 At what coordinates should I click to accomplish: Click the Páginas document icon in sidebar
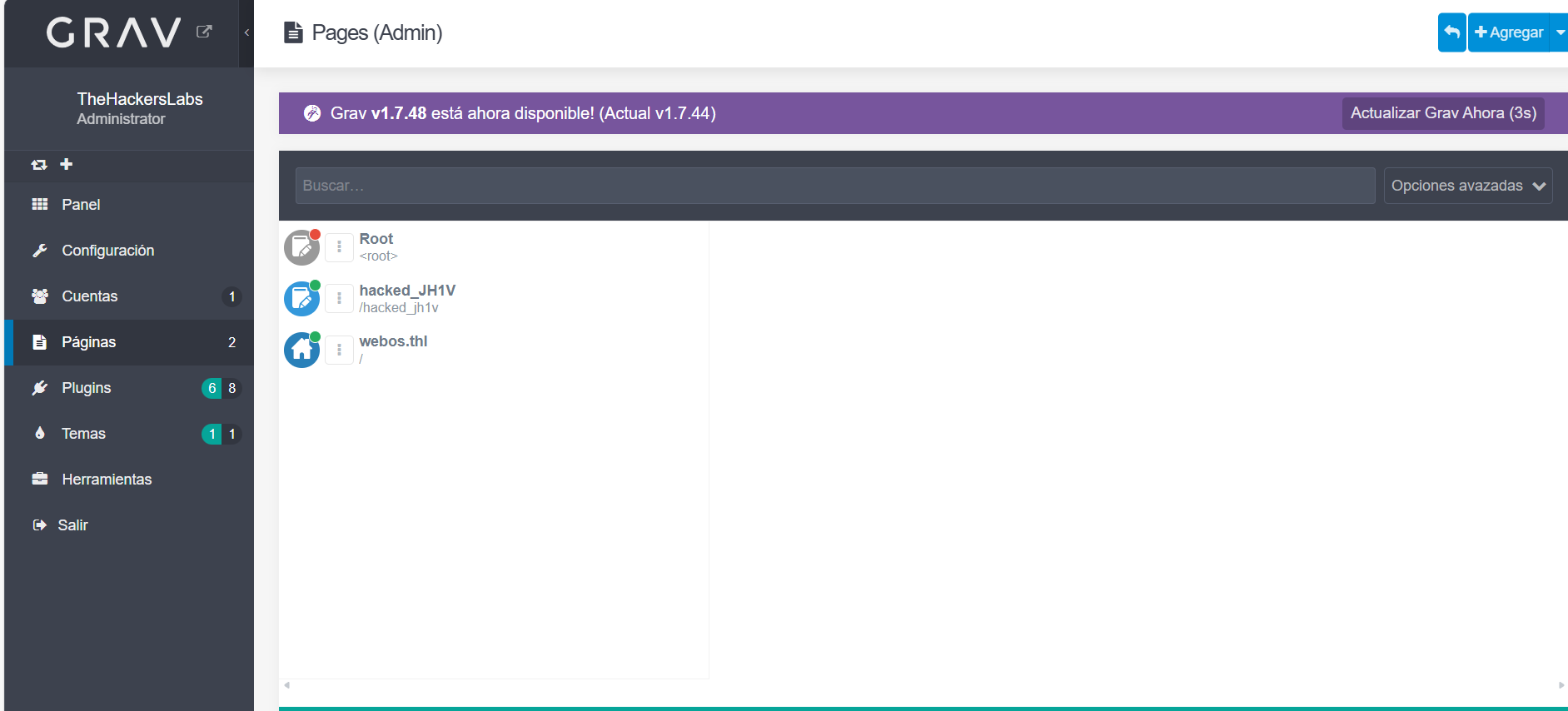39,341
